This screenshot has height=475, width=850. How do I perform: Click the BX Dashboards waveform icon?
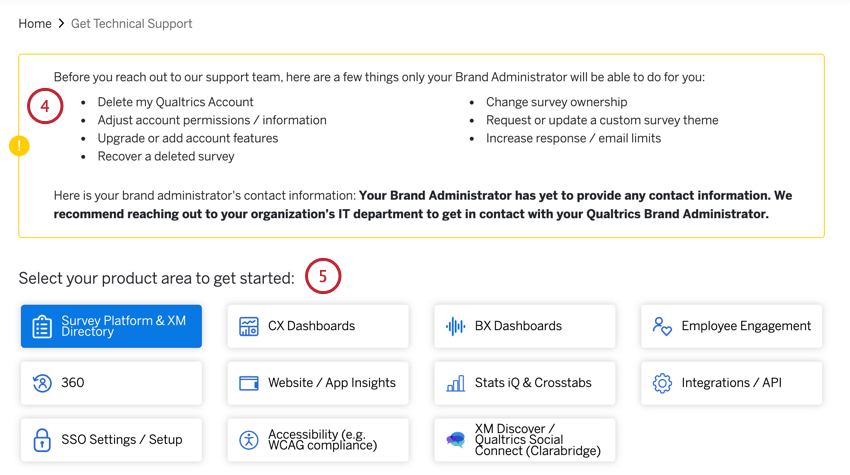(x=455, y=327)
